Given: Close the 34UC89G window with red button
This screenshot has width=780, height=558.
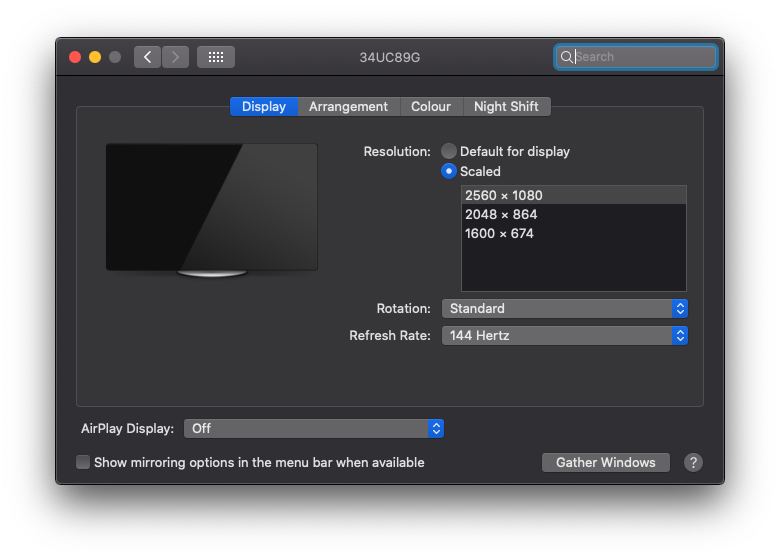Looking at the screenshot, I should pyautogui.click(x=75, y=57).
